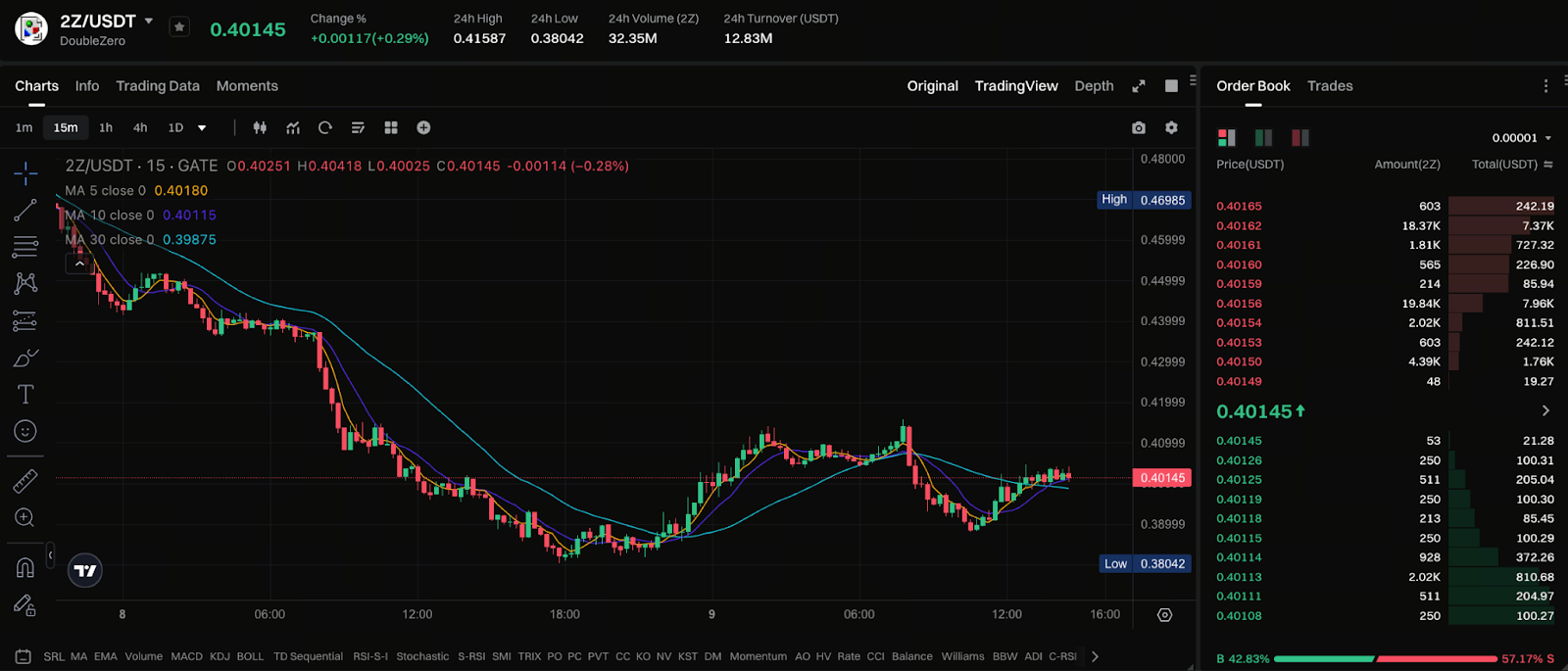1568x671 pixels.
Task: Click the 2Z coin logo
Action: 31,28
